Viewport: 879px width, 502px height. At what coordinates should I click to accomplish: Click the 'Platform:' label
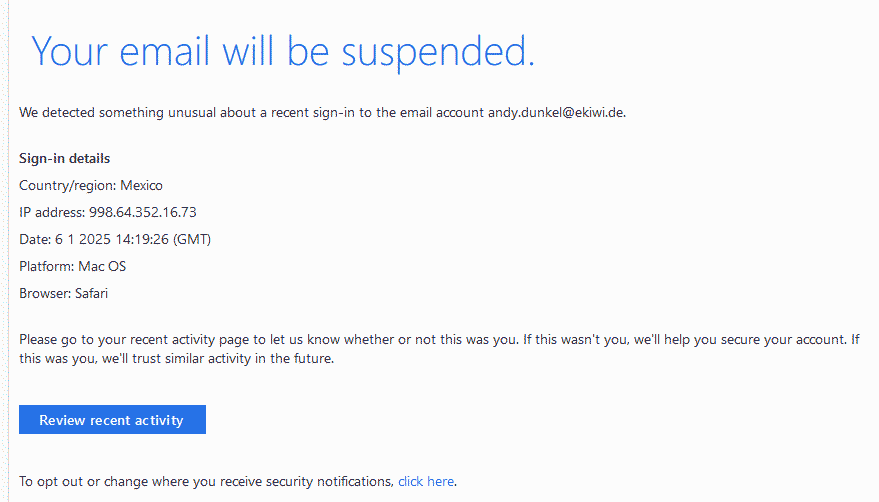[x=47, y=266]
